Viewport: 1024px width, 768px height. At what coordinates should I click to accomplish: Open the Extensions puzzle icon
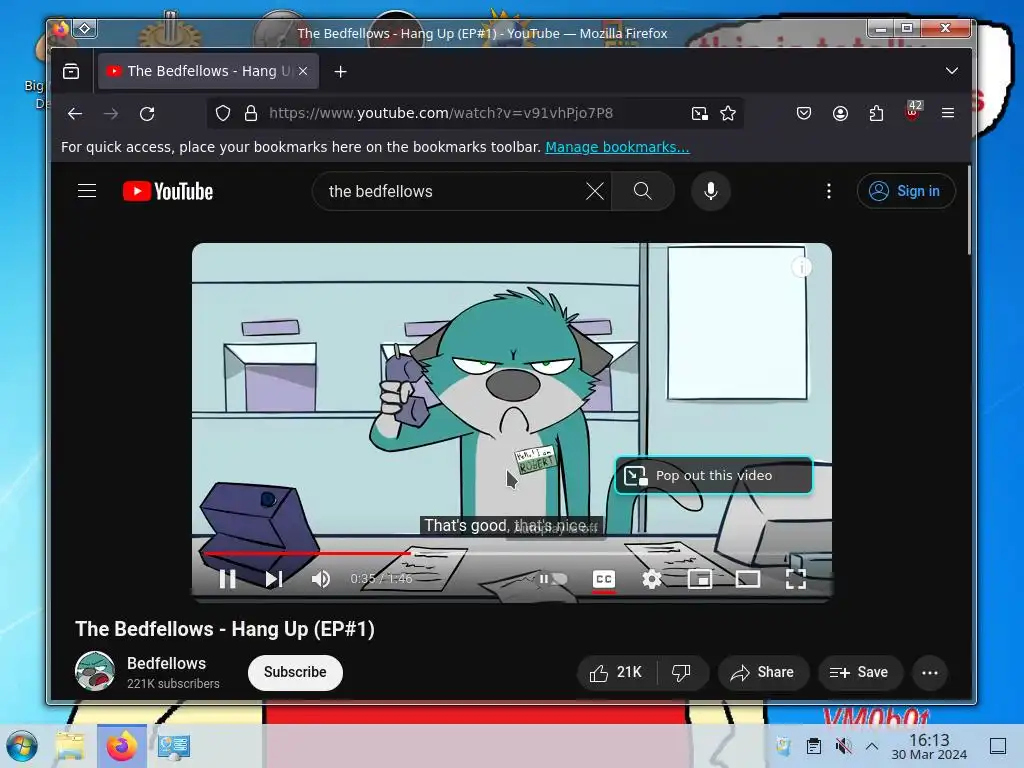click(x=876, y=114)
